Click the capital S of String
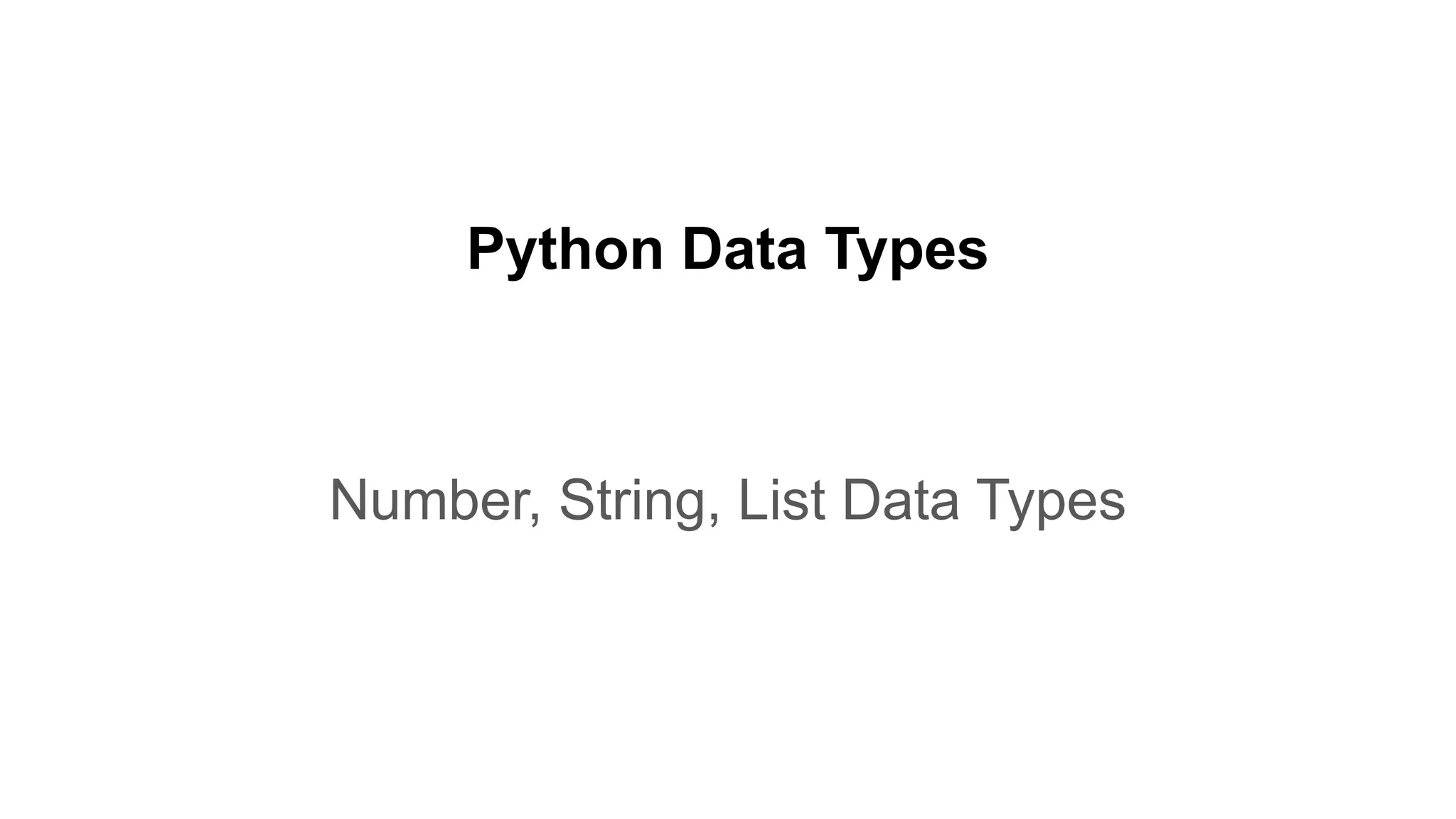This screenshot has height=819, width=1456. 578,500
